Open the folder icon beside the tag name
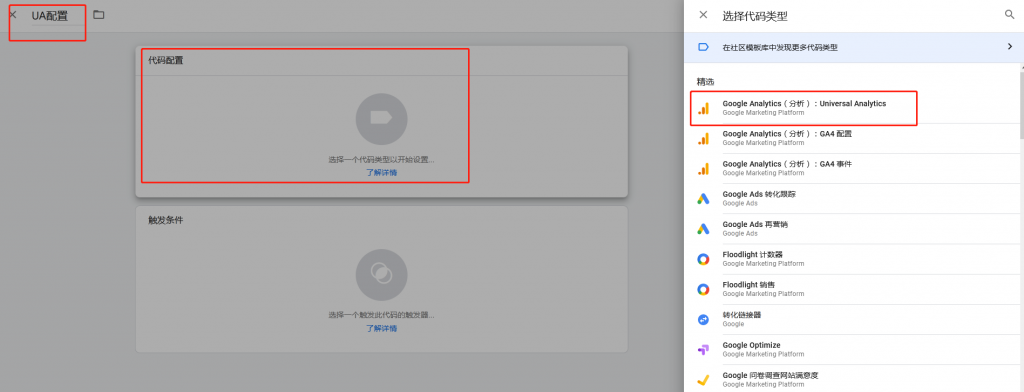 tap(99, 14)
